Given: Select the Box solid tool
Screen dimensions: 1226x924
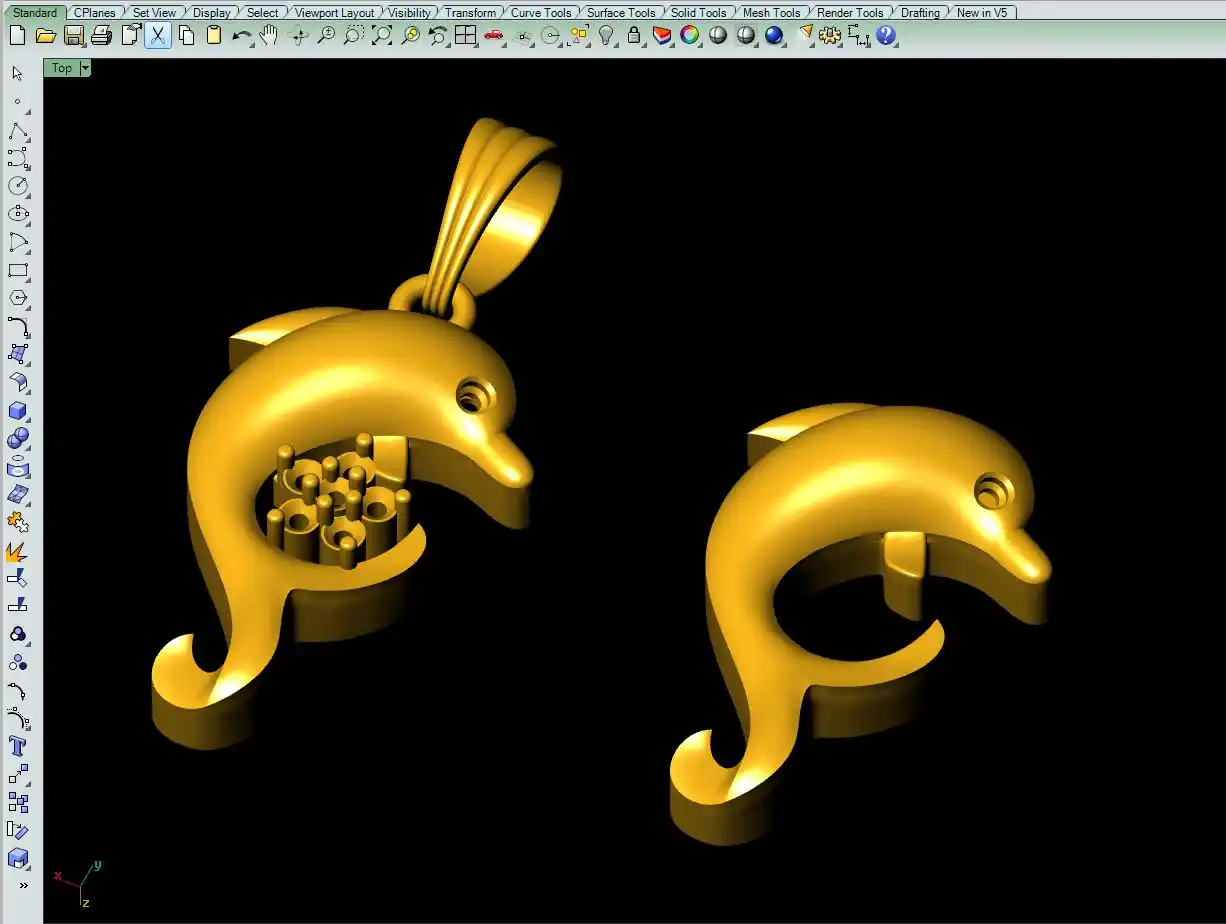Looking at the screenshot, I should tap(18, 411).
